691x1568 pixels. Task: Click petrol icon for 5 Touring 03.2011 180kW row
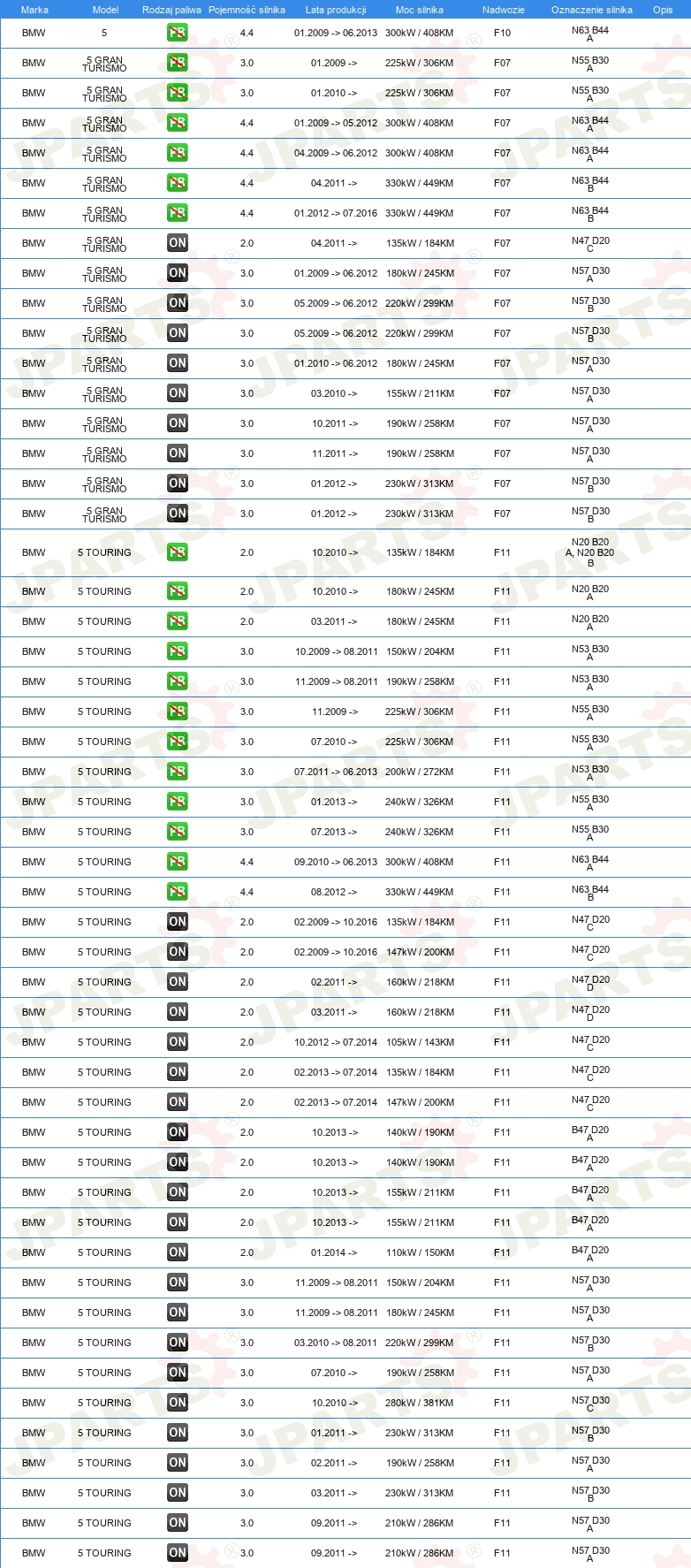coord(177,621)
